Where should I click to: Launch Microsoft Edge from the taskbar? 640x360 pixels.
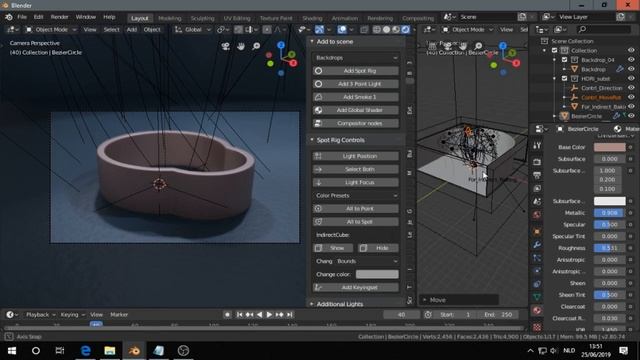[x=85, y=351]
